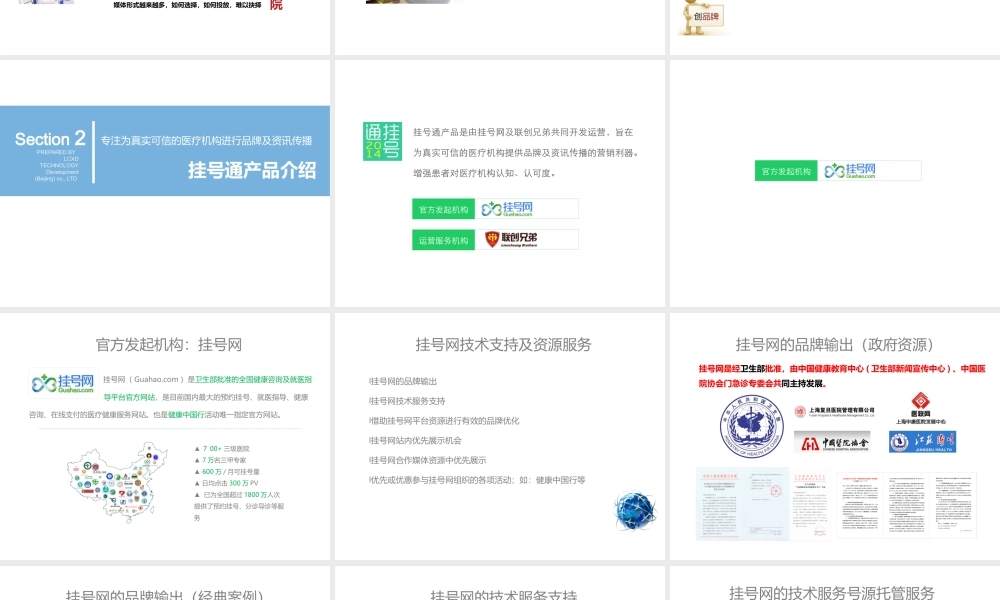Click the bullet 挂号网的品牌输出
Viewport: 1000px width, 600px height.
click(403, 381)
